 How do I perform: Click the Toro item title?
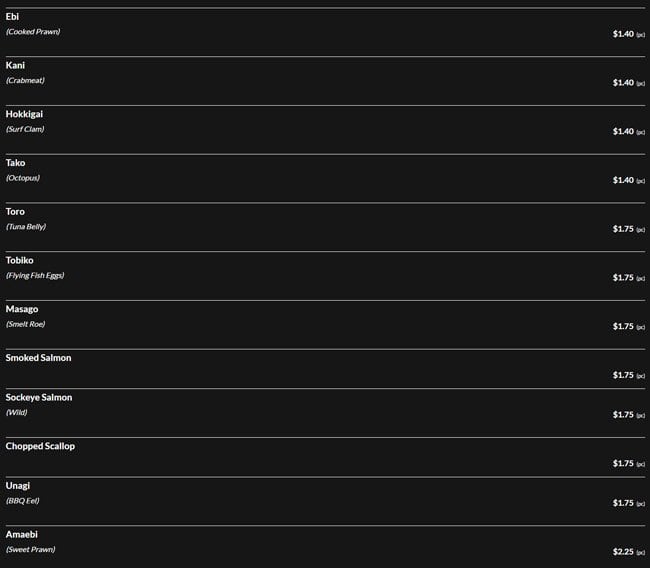(15, 212)
